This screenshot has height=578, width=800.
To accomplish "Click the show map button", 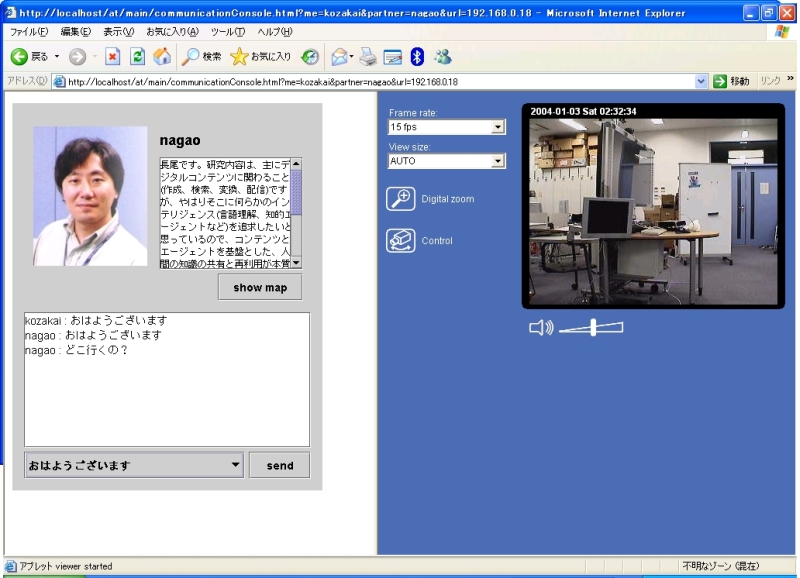I will [260, 288].
